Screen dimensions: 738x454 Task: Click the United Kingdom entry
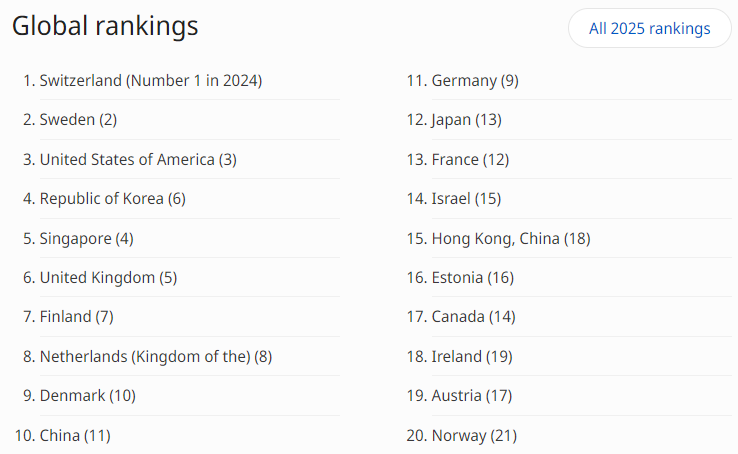click(108, 277)
